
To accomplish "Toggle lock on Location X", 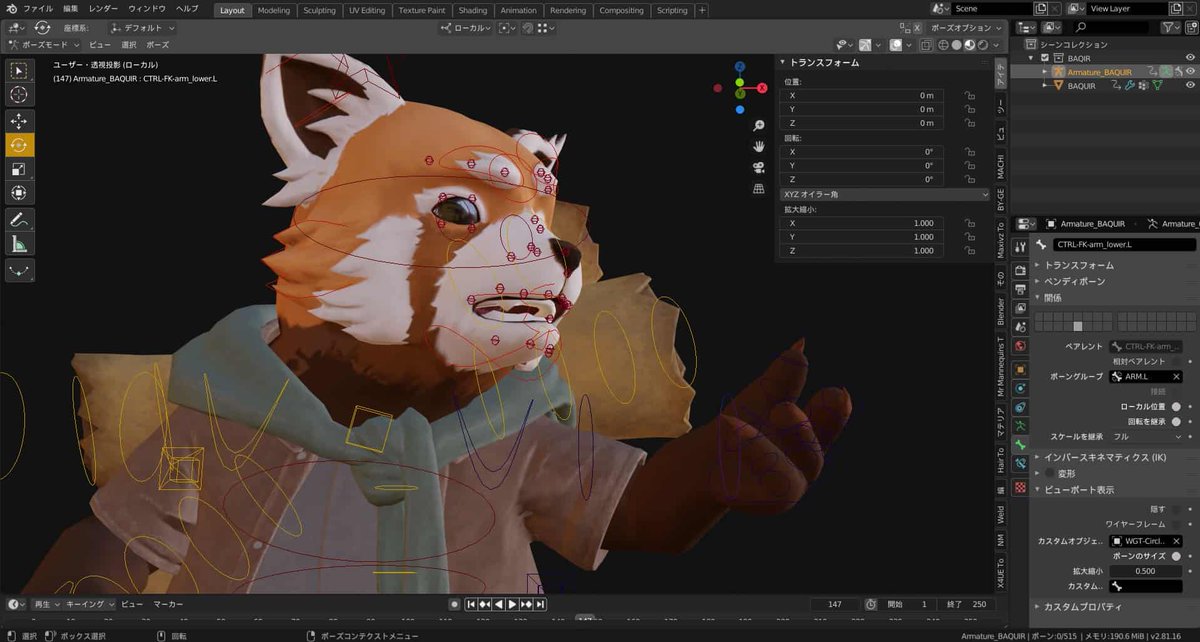I will 969,96.
